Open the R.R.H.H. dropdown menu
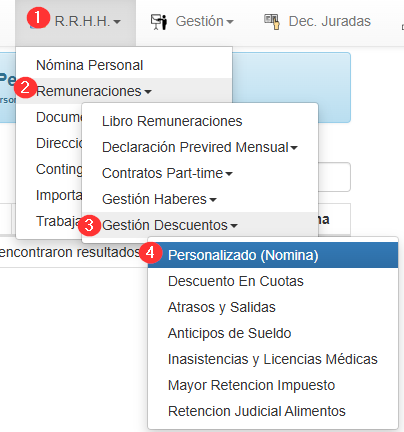Viewport: 404px width, 432px height. coord(75,22)
